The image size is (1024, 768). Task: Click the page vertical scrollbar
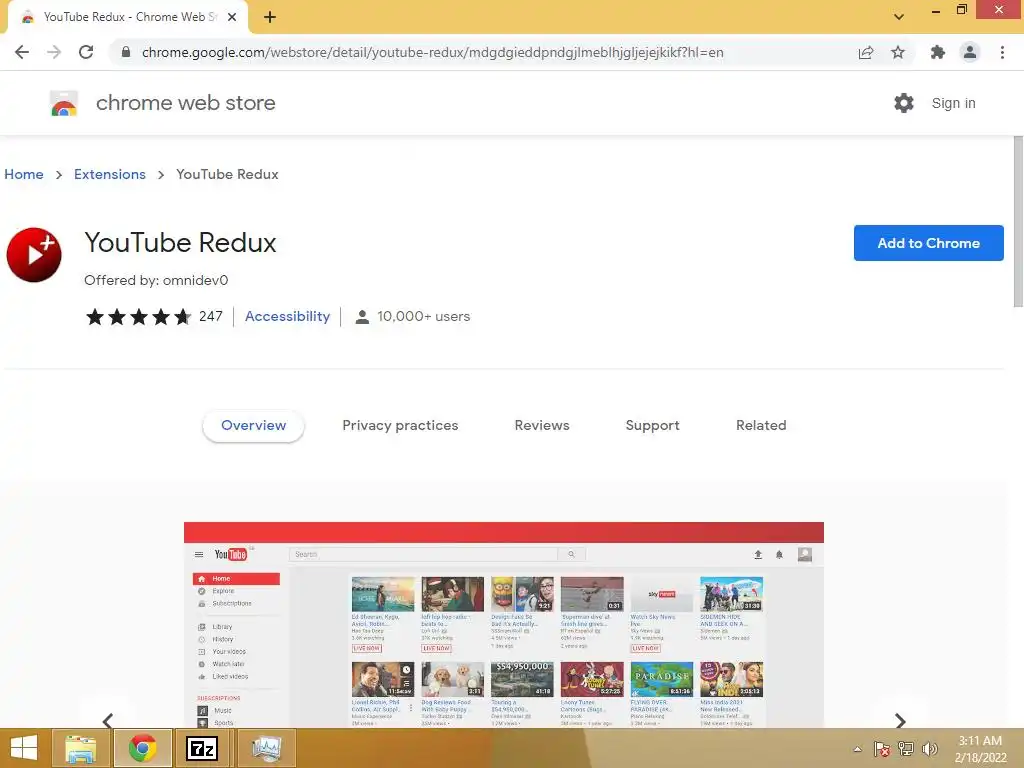pos(1018,222)
